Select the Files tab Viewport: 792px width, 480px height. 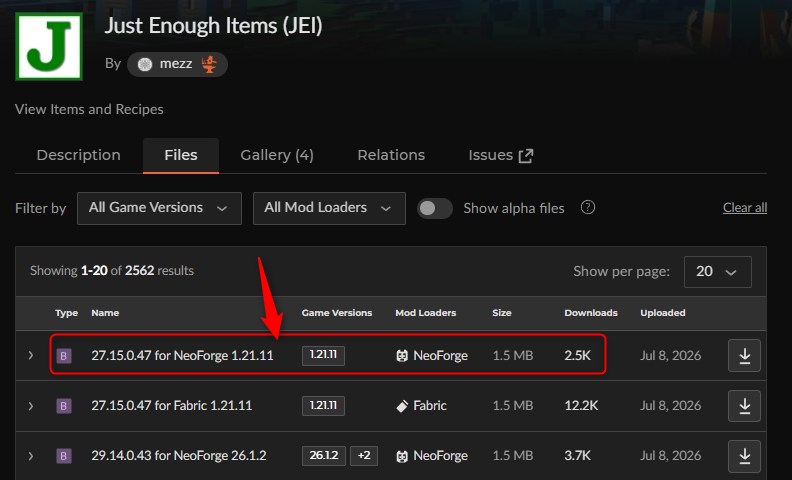pyautogui.click(x=181, y=155)
